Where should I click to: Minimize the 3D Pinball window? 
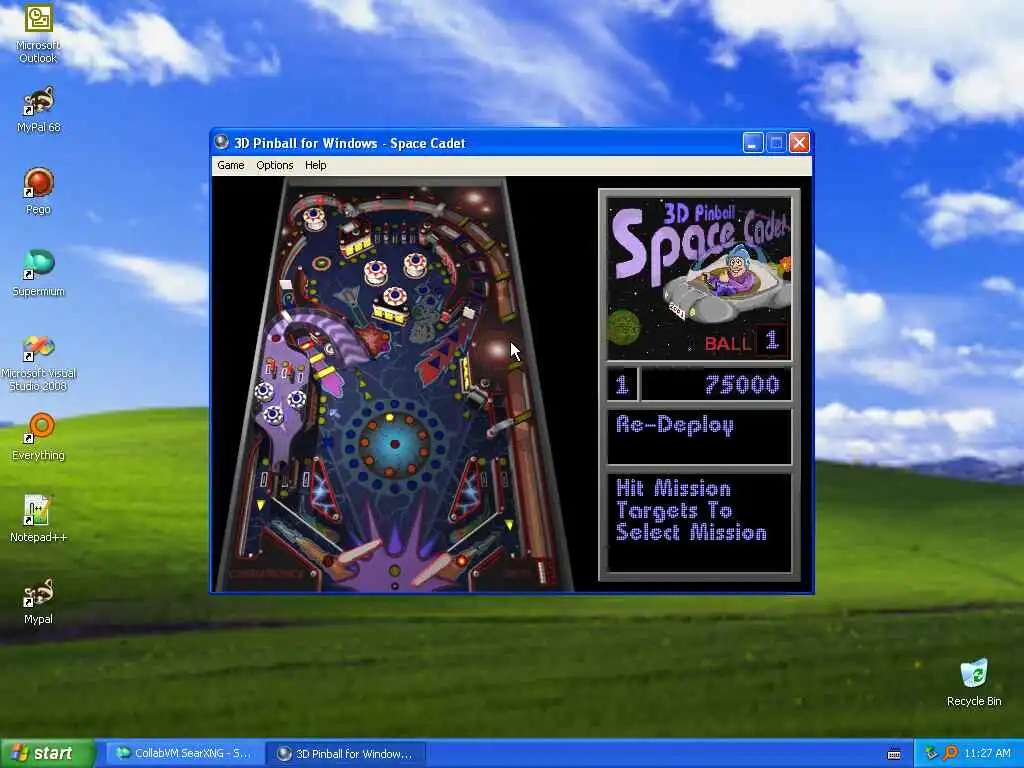tap(753, 142)
